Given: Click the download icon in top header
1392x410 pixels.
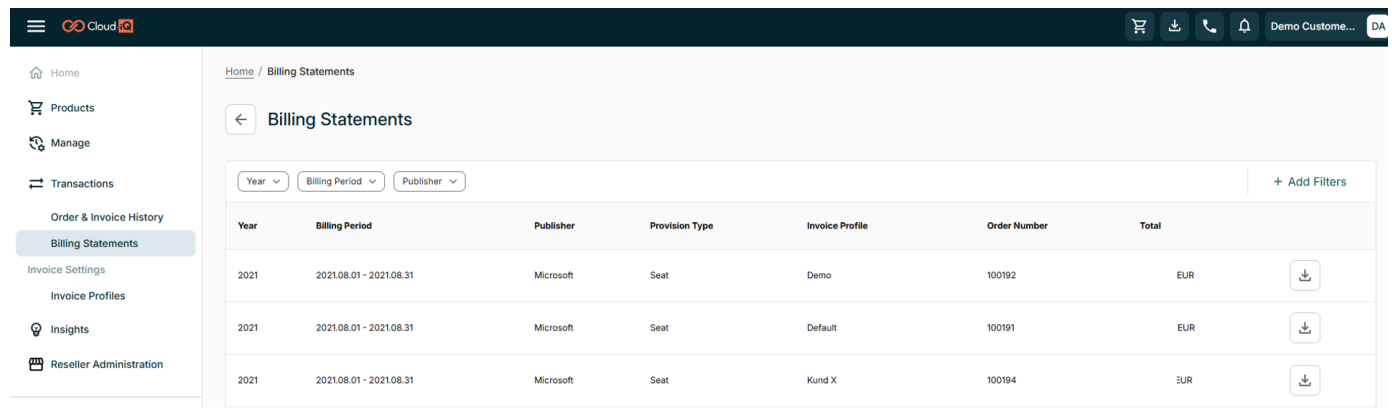Looking at the screenshot, I should coord(1176,27).
